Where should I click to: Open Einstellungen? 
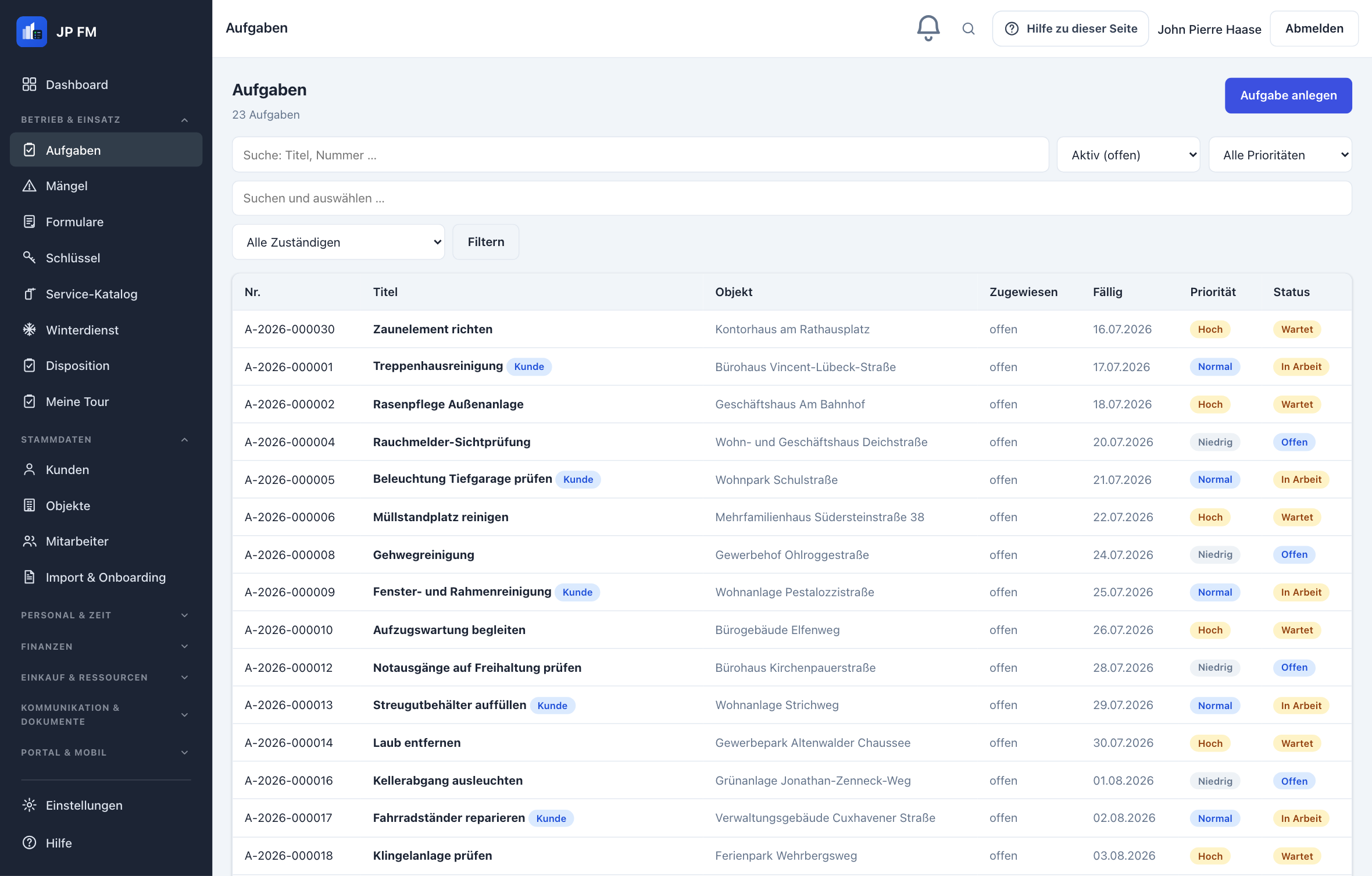tap(106, 805)
